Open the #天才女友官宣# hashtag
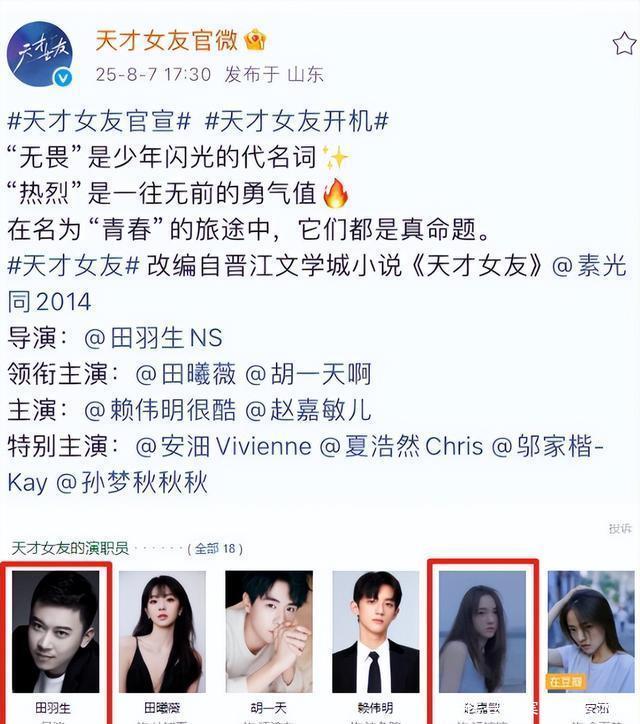This screenshot has width=640, height=724. click(x=99, y=121)
